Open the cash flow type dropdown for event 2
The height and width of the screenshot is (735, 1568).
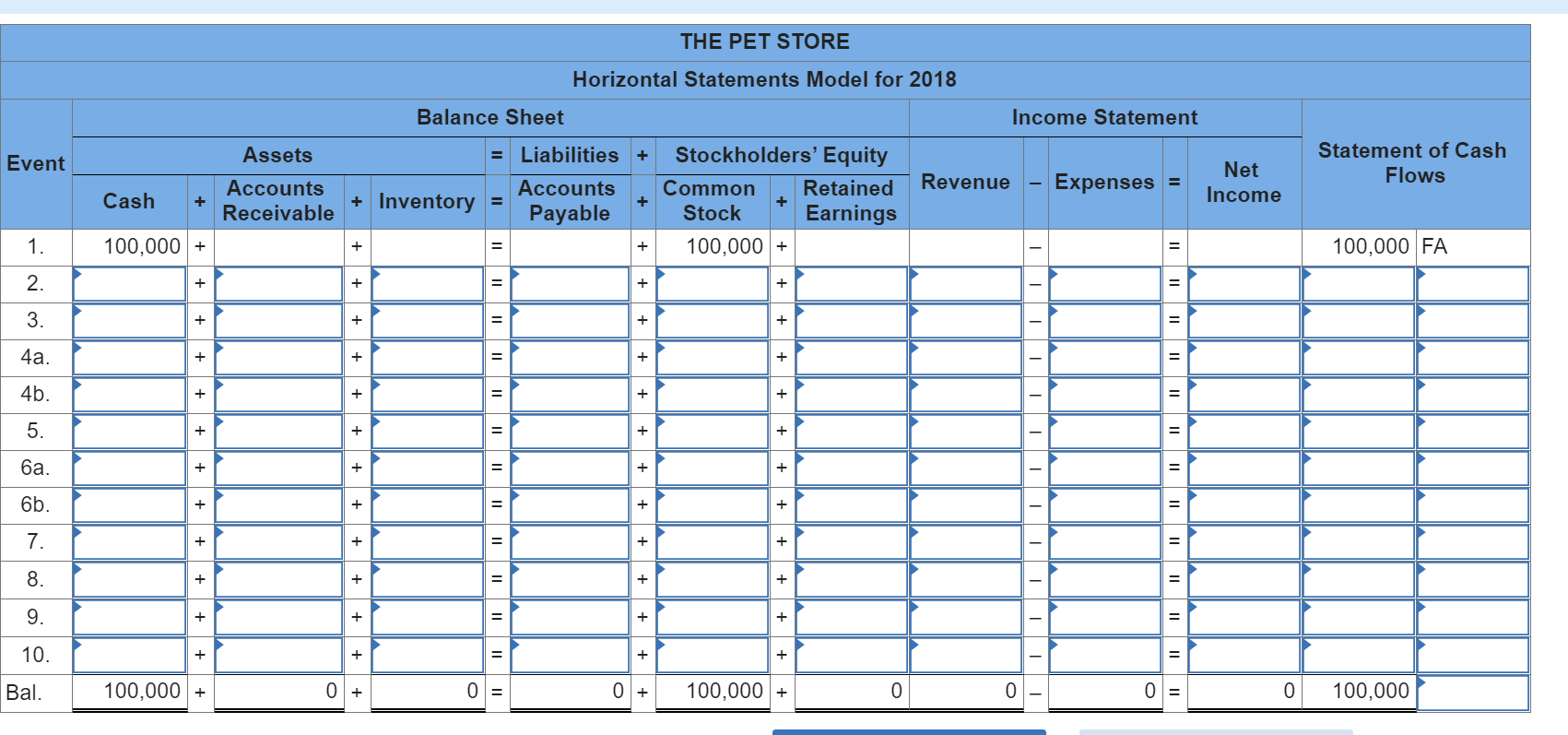(x=1473, y=284)
